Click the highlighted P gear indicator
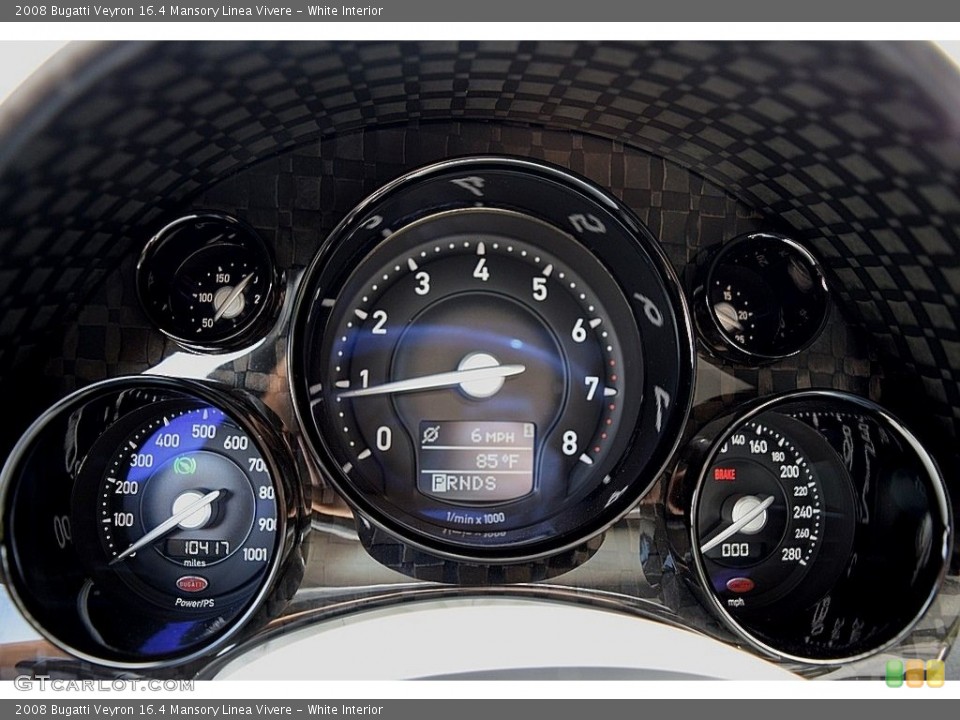The height and width of the screenshot is (720, 960). (438, 484)
